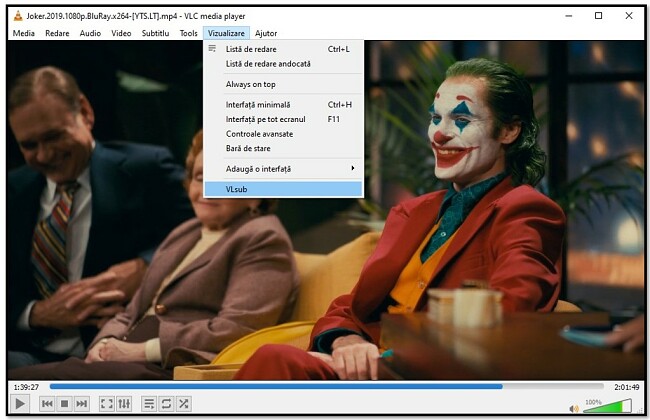Open the Subtitlu menu
This screenshot has width=650, height=420.
coord(155,33)
